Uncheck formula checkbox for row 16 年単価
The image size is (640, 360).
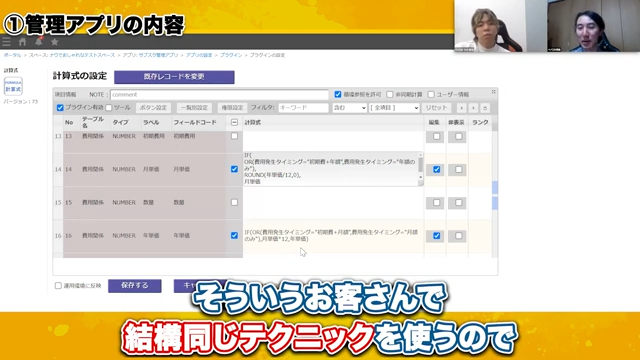[234, 236]
